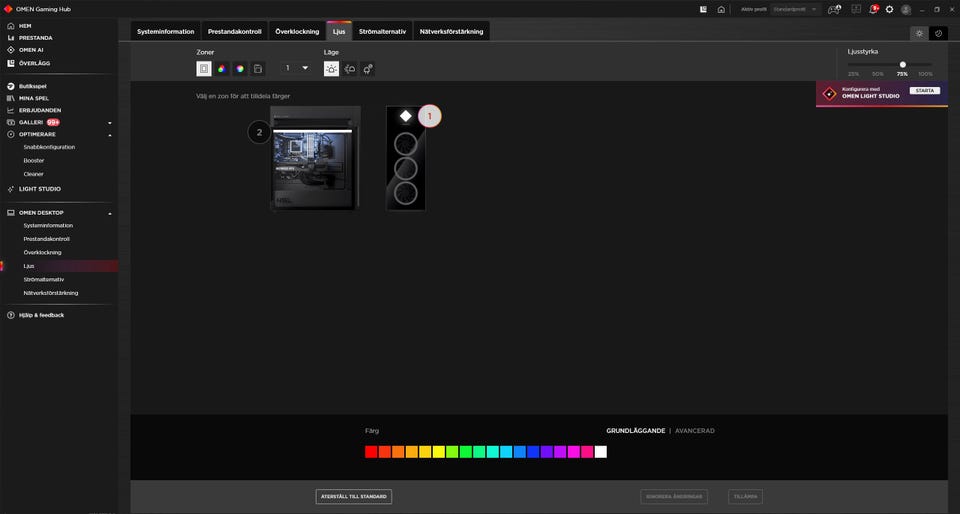Select GRUNDLÄGGANDE color mode
This screenshot has width=960, height=514.
coord(635,431)
